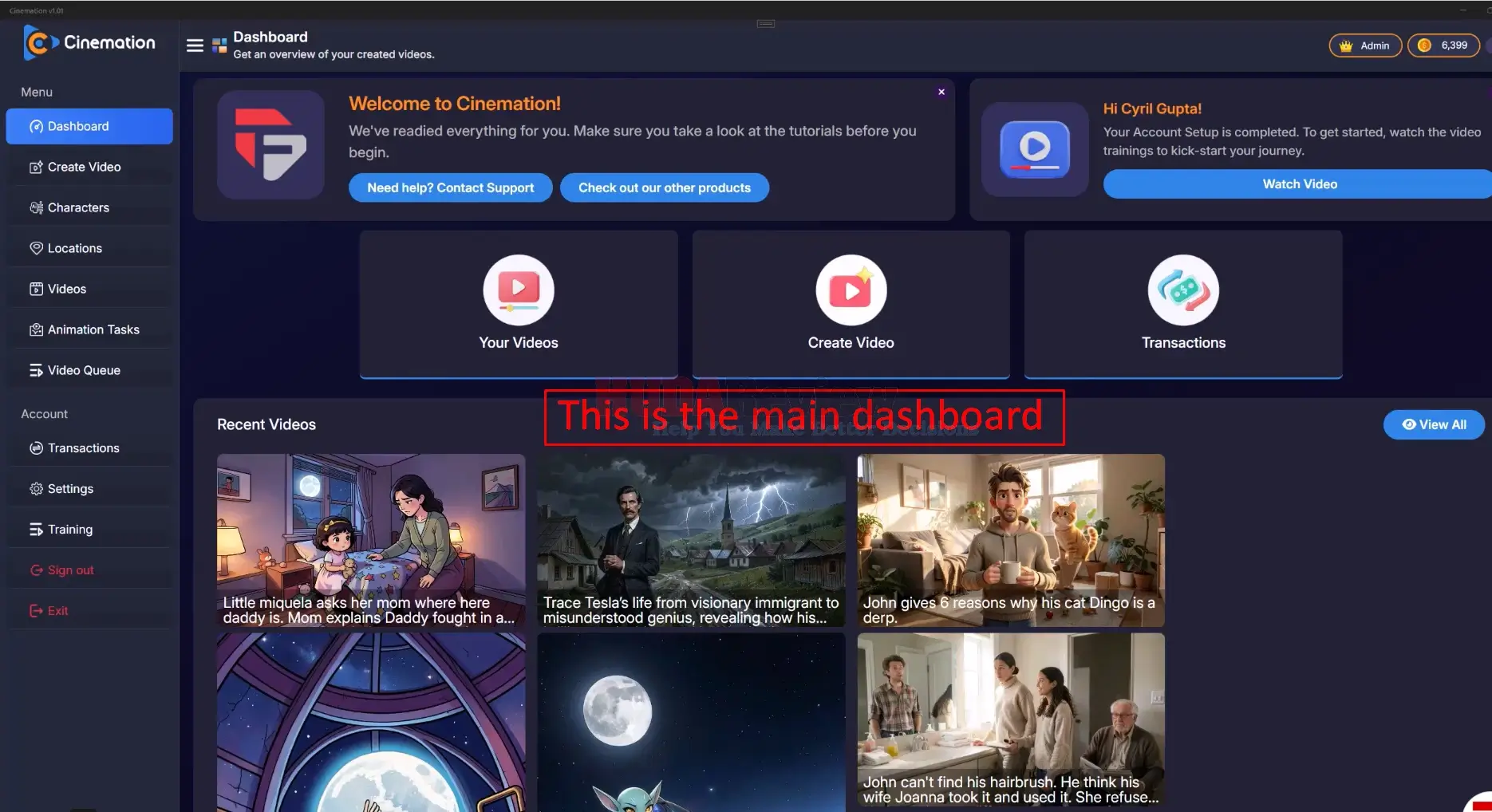Screen dimensions: 1492x812
Task: Open the John can't find hairbrush video
Action: 1011,721
